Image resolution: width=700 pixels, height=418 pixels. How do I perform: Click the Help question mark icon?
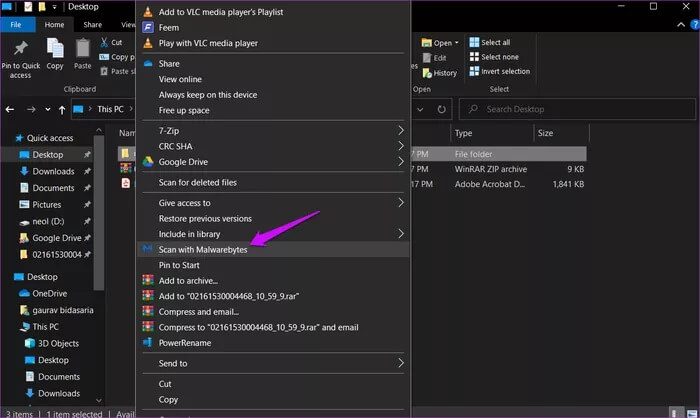coord(695,25)
